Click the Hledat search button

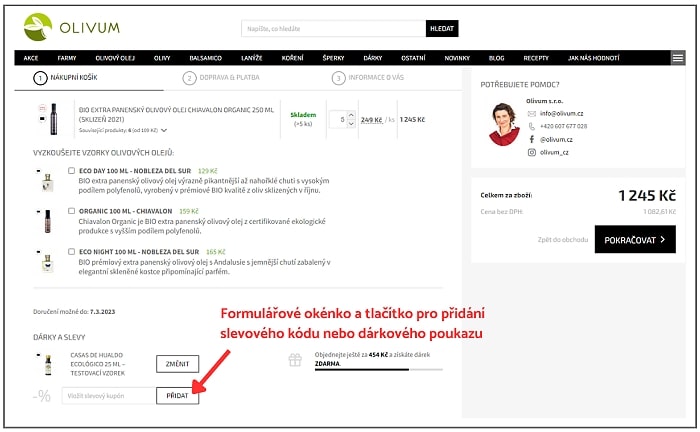tap(442, 29)
